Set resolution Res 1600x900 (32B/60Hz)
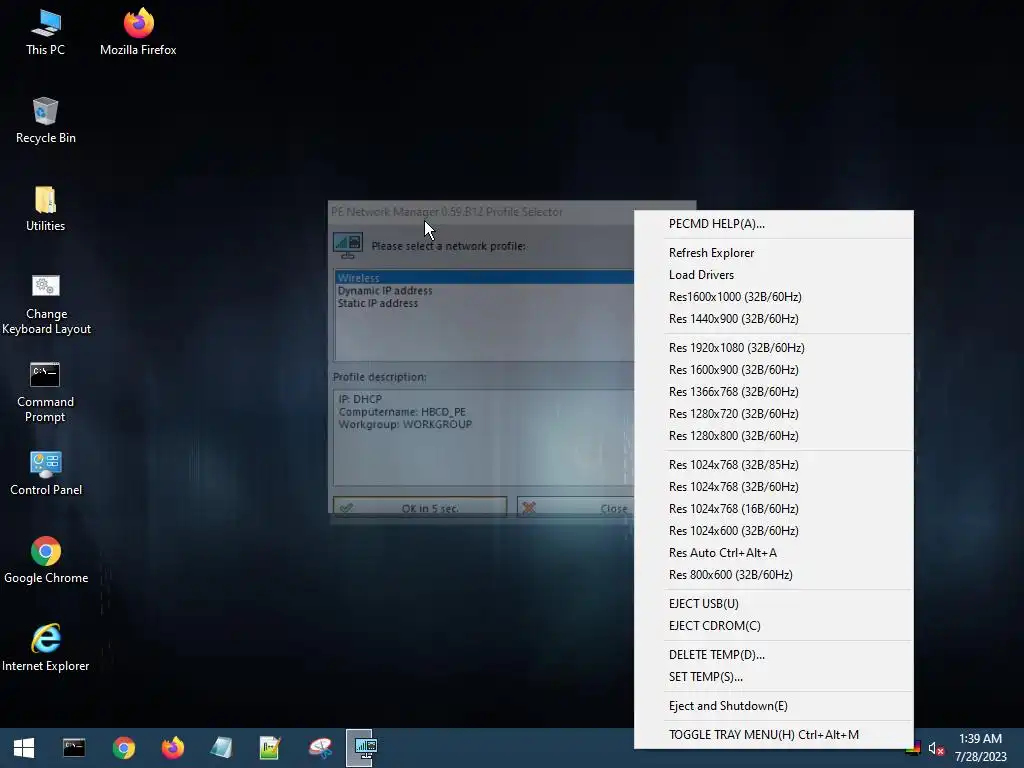Viewport: 1024px width, 768px height. tap(774, 370)
